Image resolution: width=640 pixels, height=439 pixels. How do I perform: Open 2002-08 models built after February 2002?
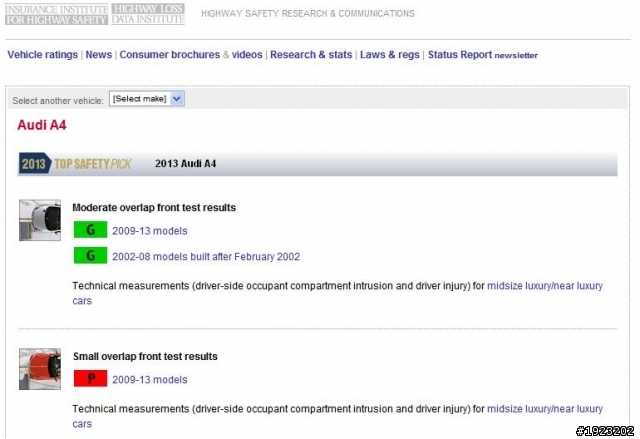pyautogui.click(x=206, y=257)
